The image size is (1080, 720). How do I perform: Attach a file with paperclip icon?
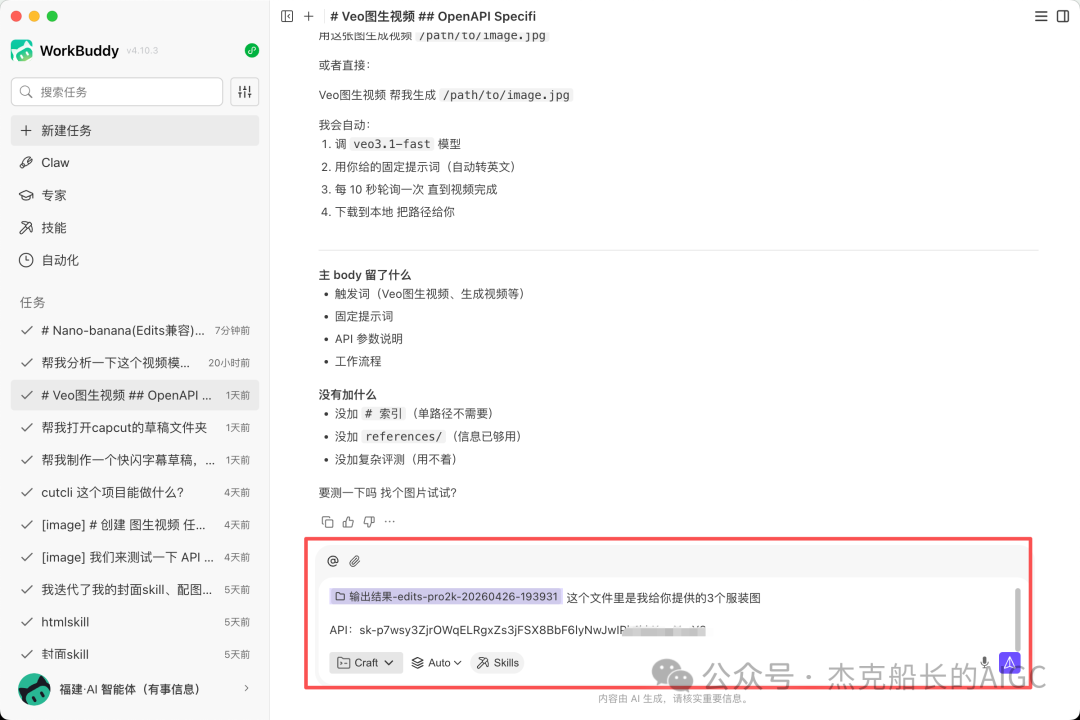(354, 561)
